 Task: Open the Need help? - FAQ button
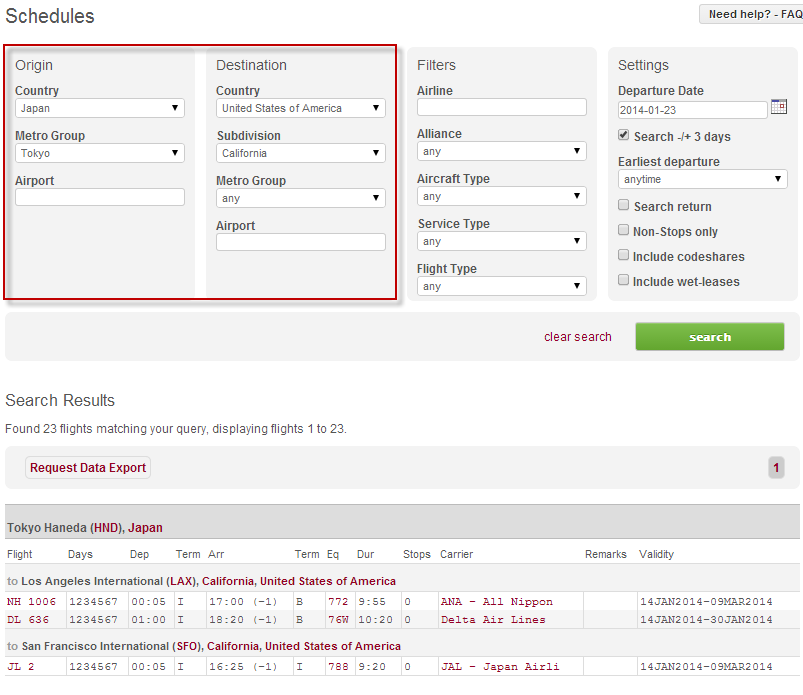[750, 14]
